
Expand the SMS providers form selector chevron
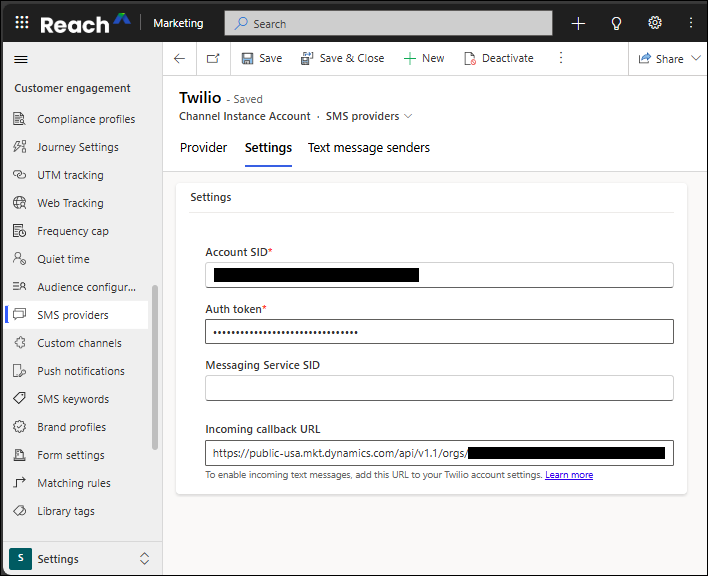click(408, 117)
